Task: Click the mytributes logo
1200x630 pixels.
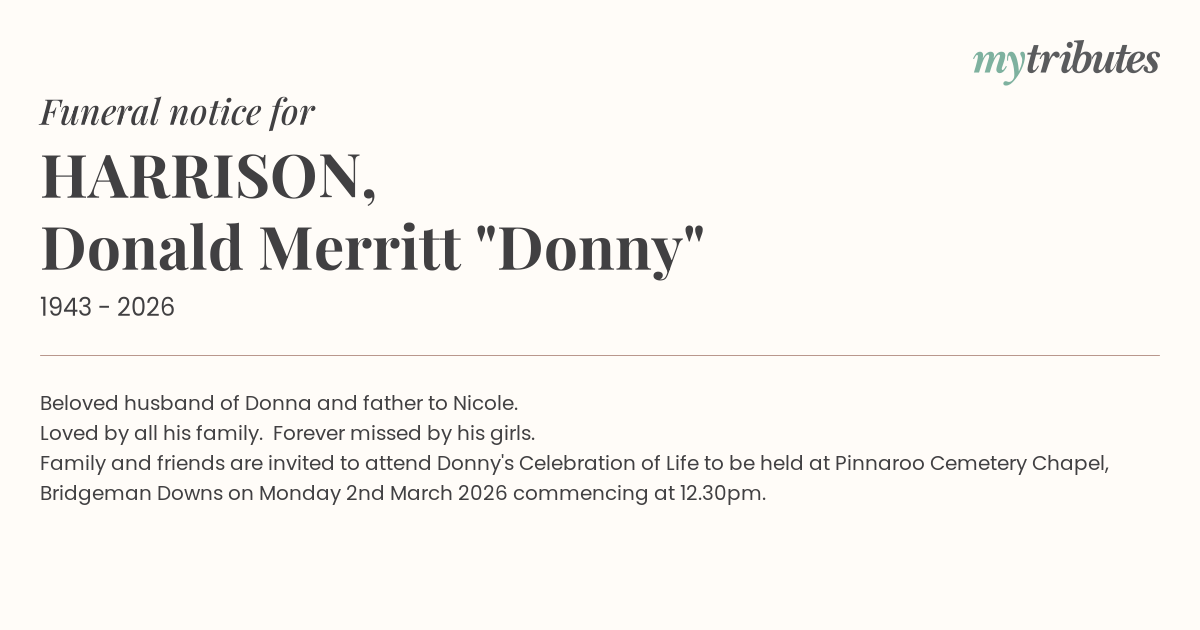Action: point(1066,60)
